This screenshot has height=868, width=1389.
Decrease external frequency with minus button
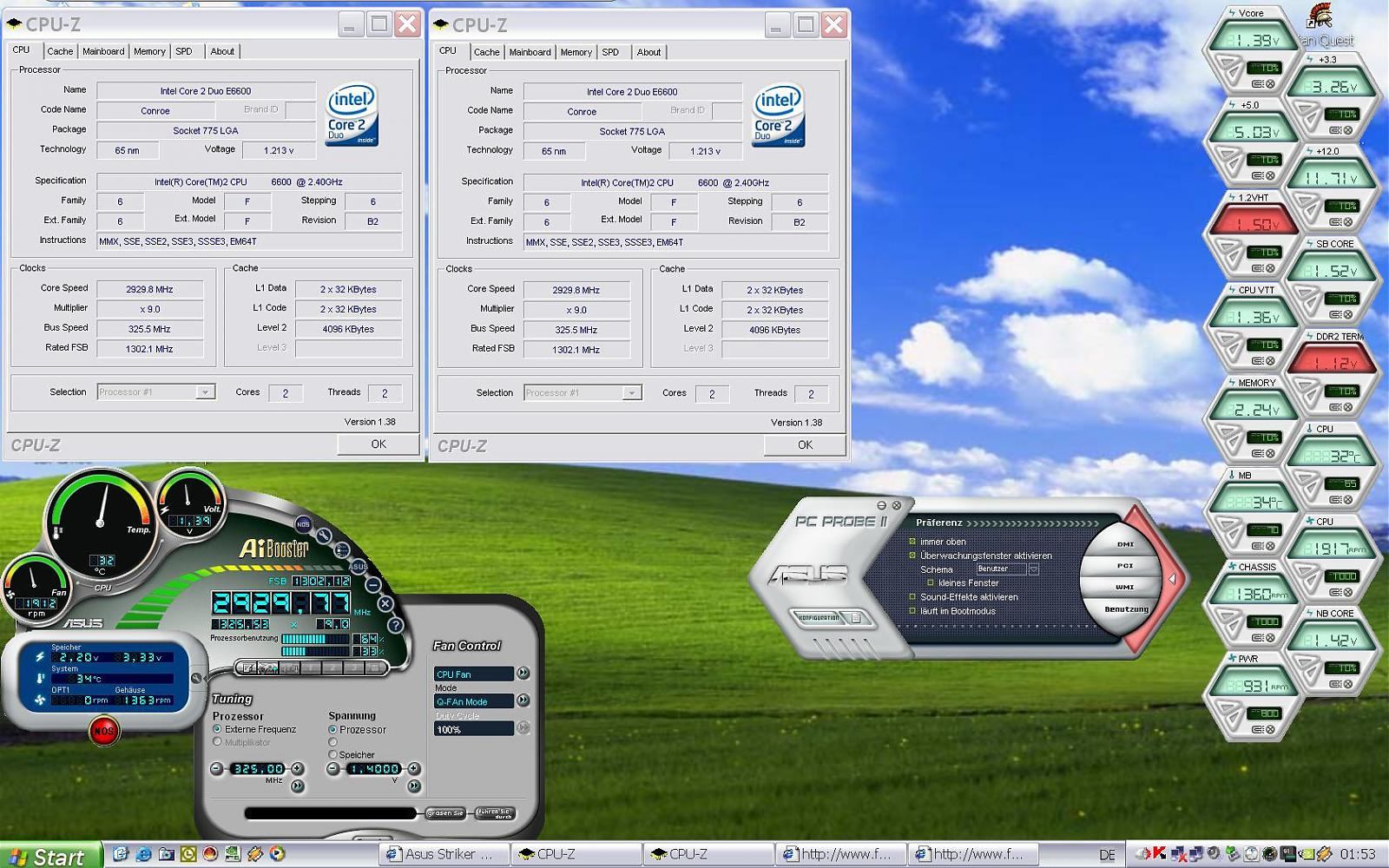click(217, 768)
